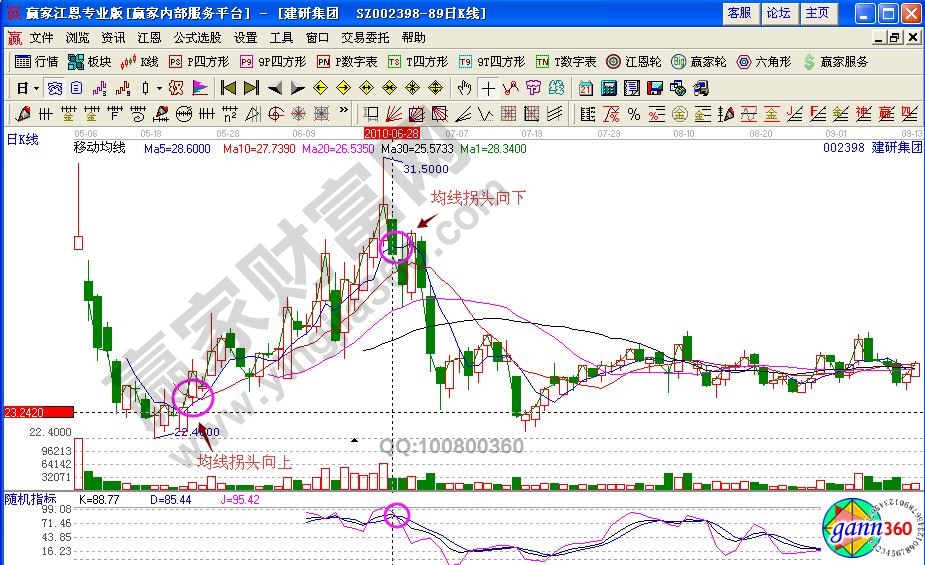Open the 公式选股 menu
The width and height of the screenshot is (925, 565).
[x=197, y=37]
